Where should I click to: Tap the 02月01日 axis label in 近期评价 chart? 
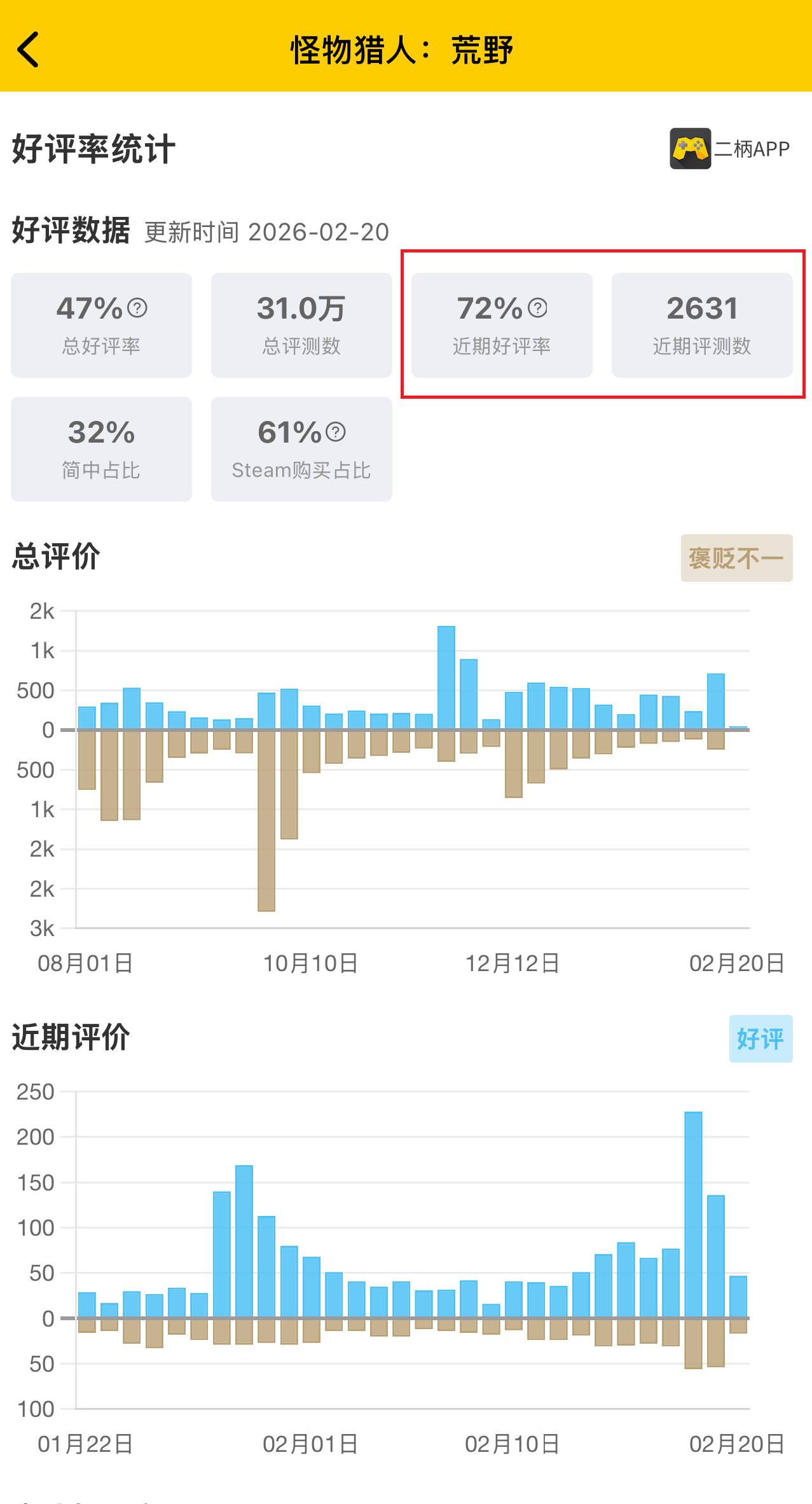tap(310, 1444)
